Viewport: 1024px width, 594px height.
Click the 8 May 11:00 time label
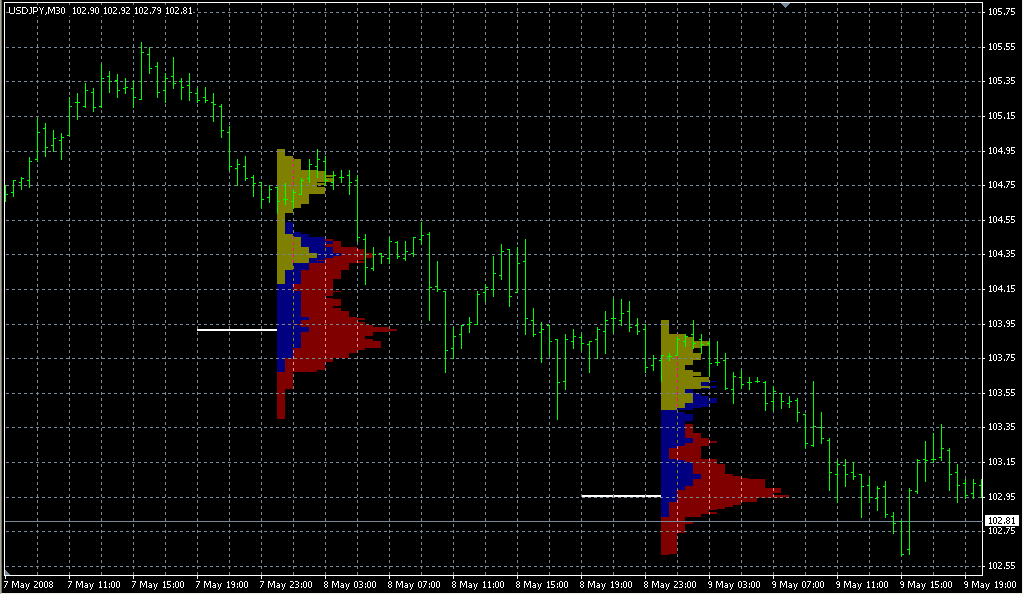coord(478,584)
